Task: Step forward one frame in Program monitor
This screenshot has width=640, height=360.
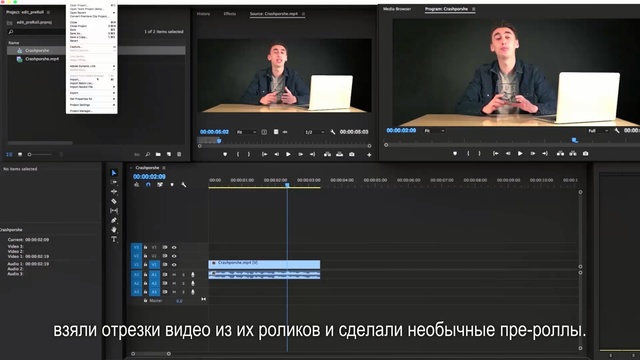Action: click(x=533, y=153)
